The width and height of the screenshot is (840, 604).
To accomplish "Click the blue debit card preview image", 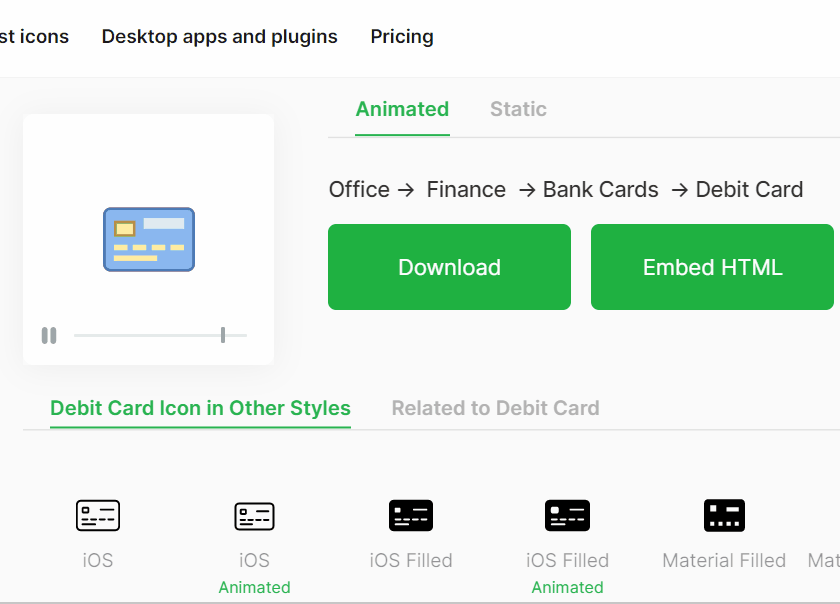I will (x=149, y=239).
